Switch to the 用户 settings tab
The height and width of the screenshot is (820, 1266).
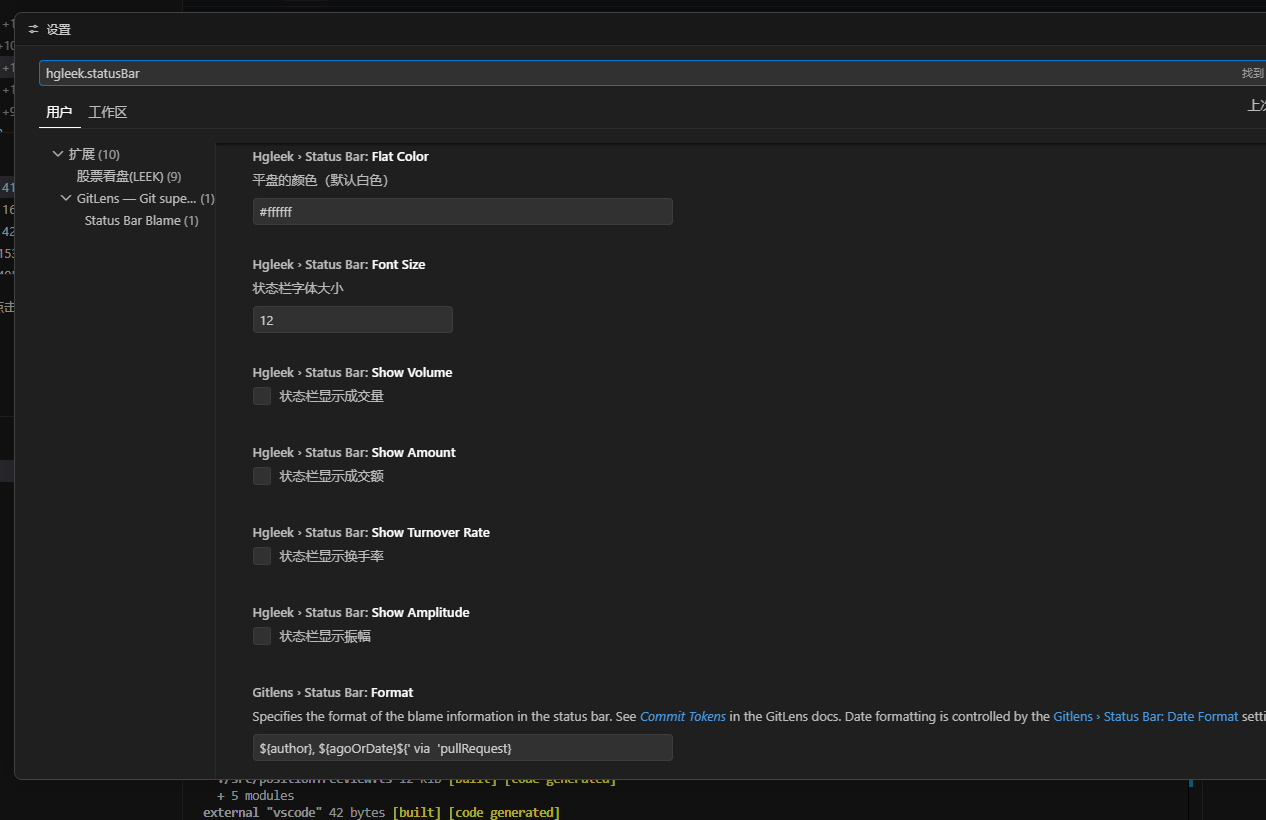pyautogui.click(x=59, y=112)
